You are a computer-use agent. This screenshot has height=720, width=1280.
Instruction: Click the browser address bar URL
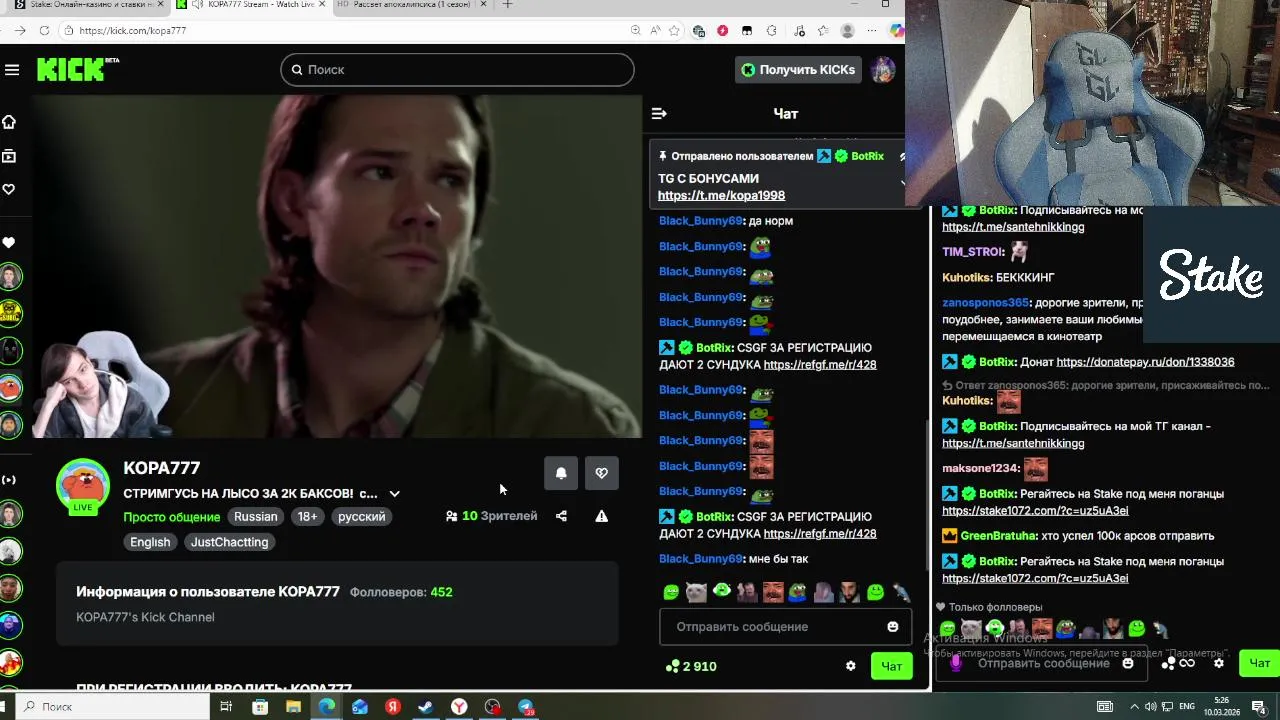pyautogui.click(x=132, y=30)
